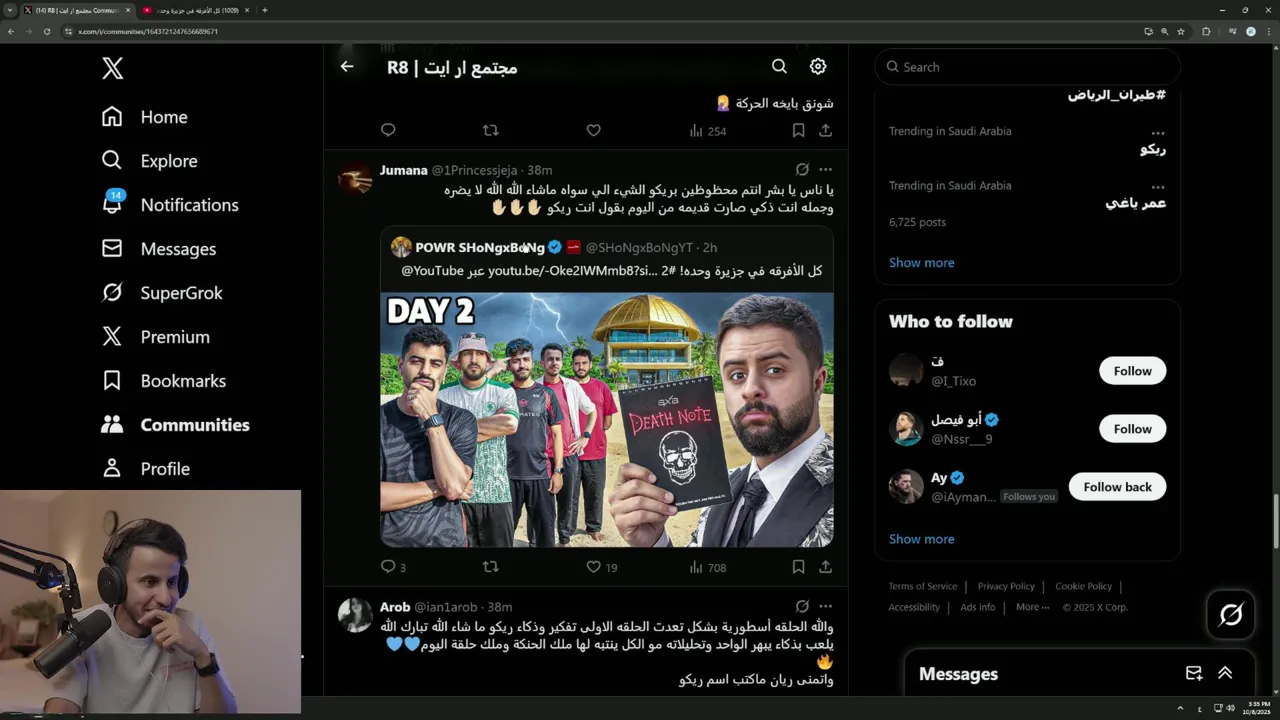Open the DAY 2 Death Note thumbnail
This screenshot has height=720, width=1280.
(x=607, y=420)
